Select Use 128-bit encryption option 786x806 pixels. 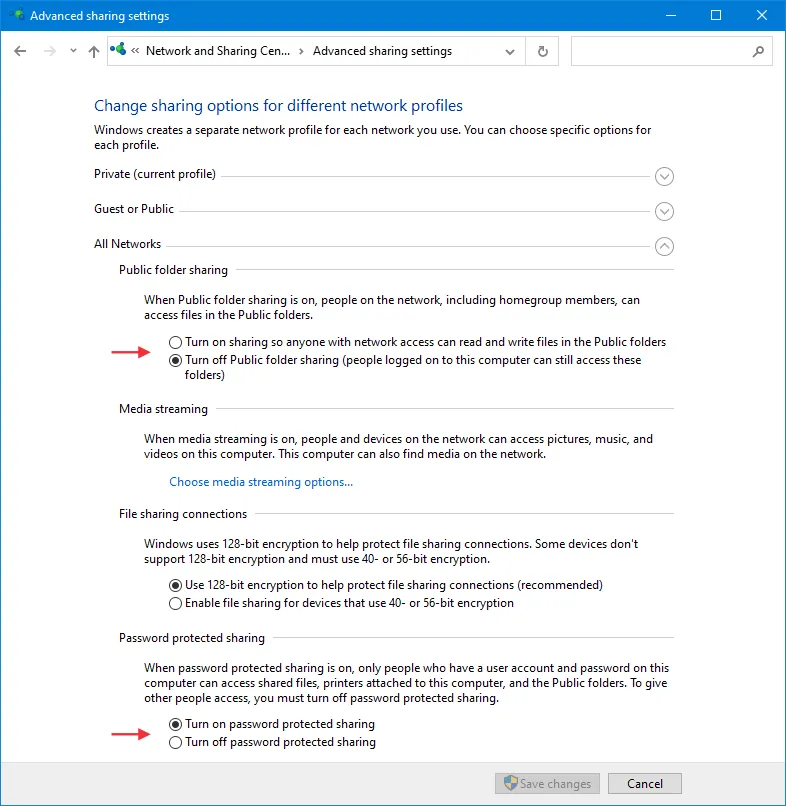pos(176,585)
